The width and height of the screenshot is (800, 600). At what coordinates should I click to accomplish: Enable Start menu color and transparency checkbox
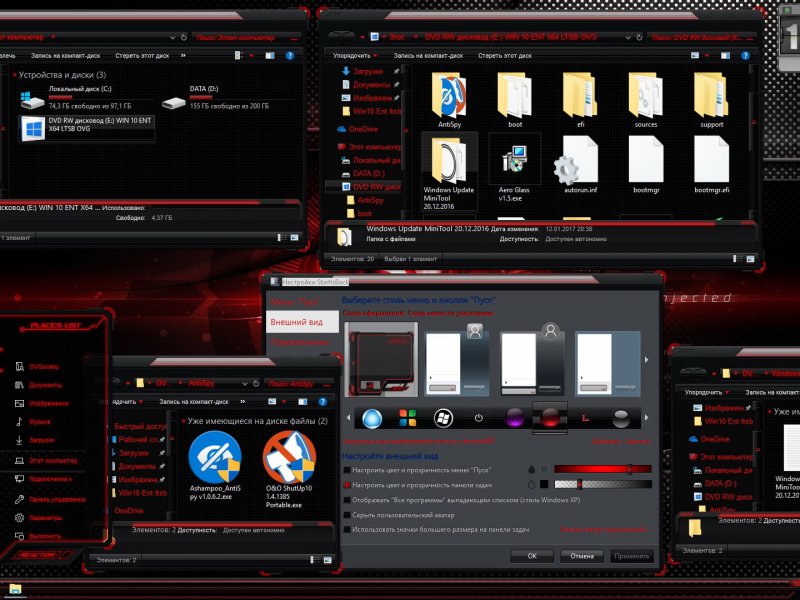347,470
